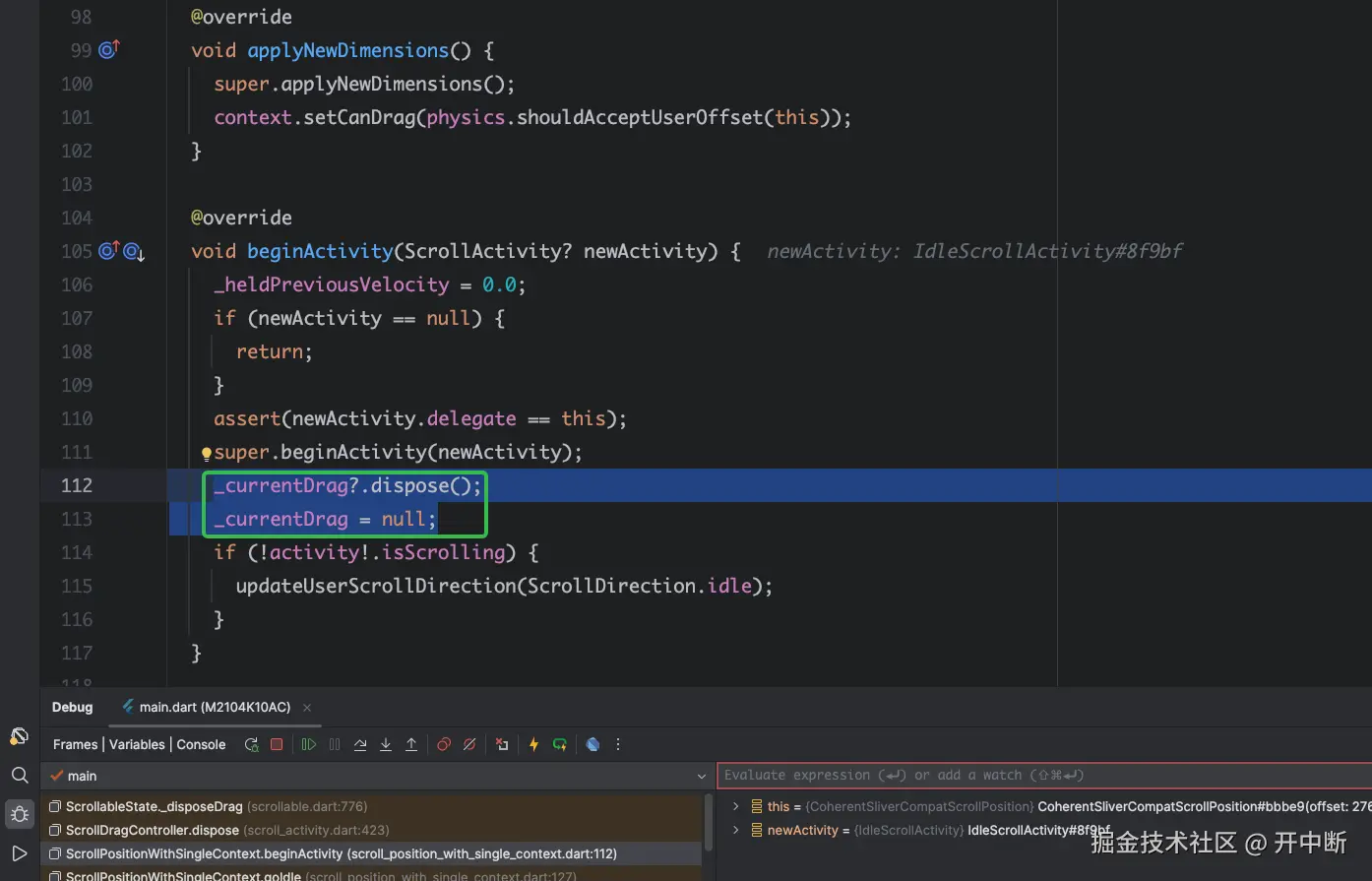Expand the 'this' variable node
The width and height of the screenshot is (1372, 881).
(735, 806)
